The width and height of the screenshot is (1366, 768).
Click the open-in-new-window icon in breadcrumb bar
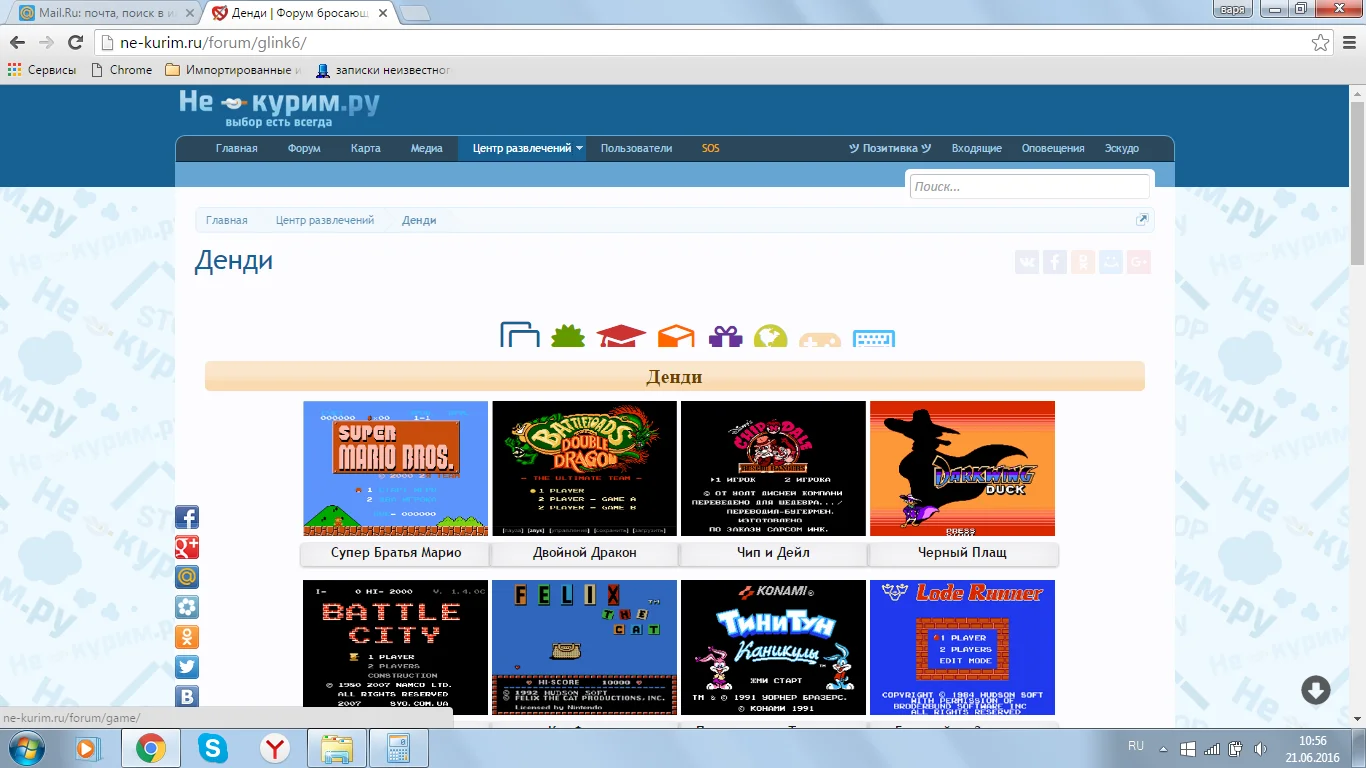[1142, 220]
